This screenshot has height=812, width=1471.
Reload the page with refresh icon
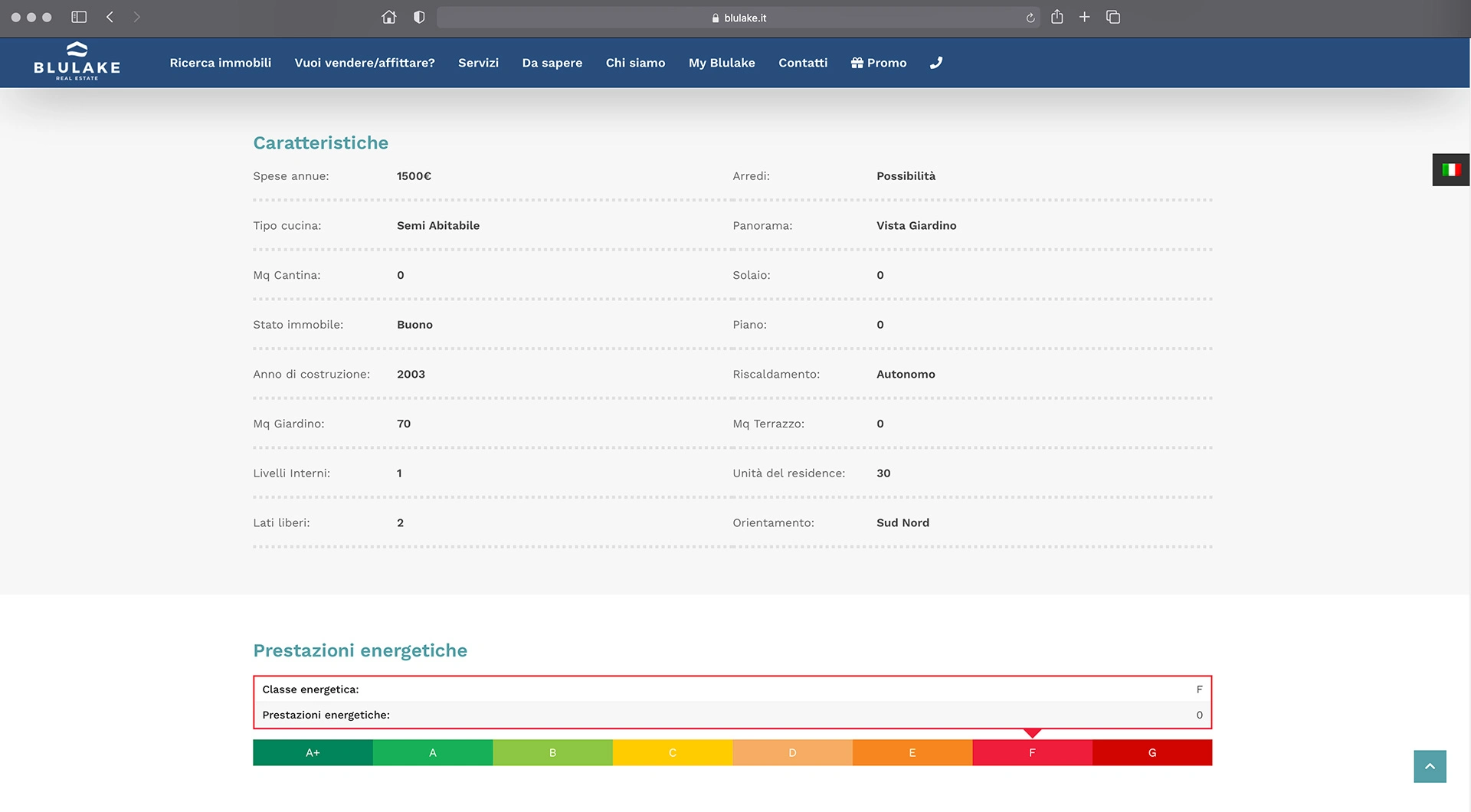point(1030,18)
